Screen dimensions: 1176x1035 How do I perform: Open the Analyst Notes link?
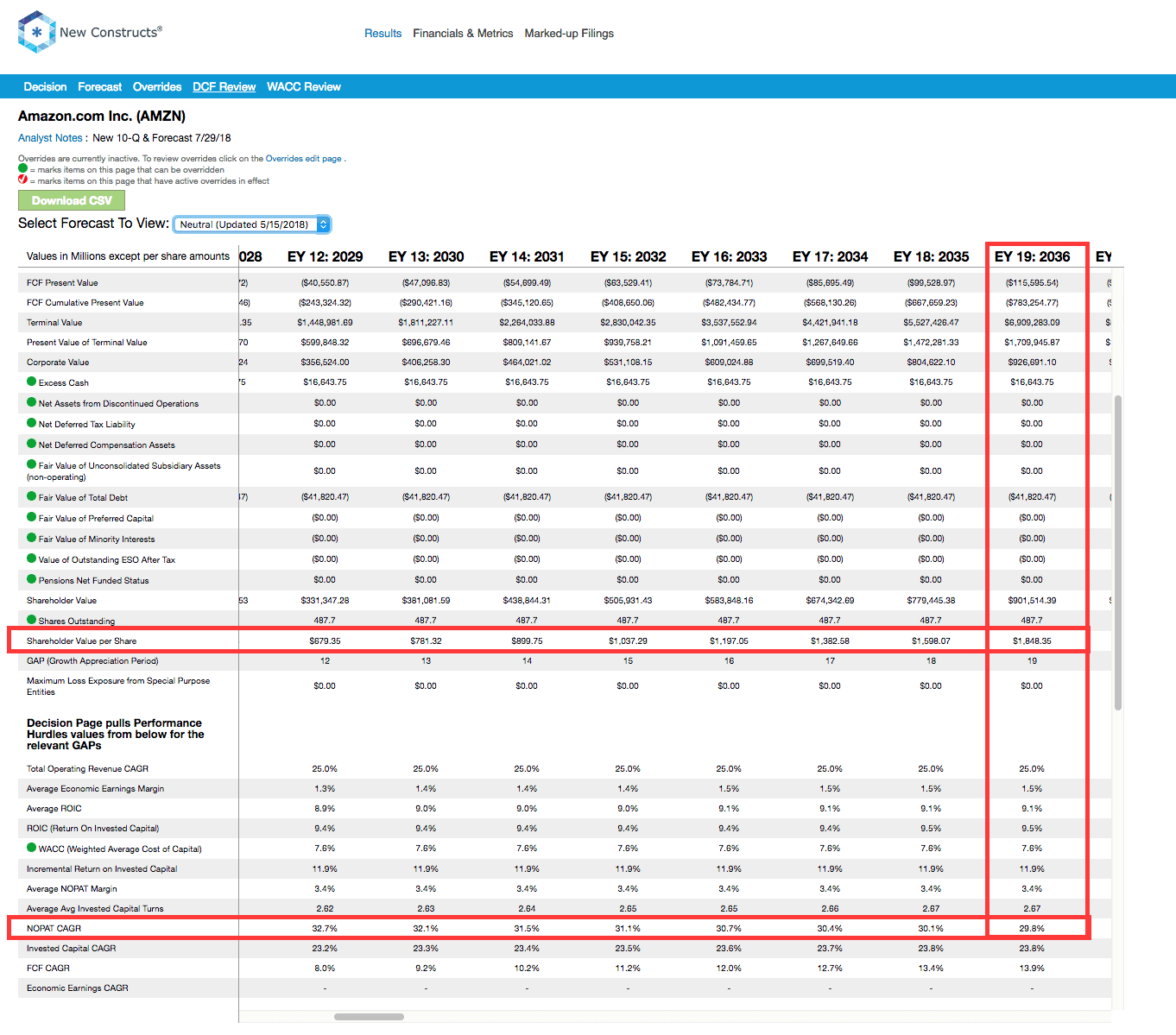pos(50,138)
